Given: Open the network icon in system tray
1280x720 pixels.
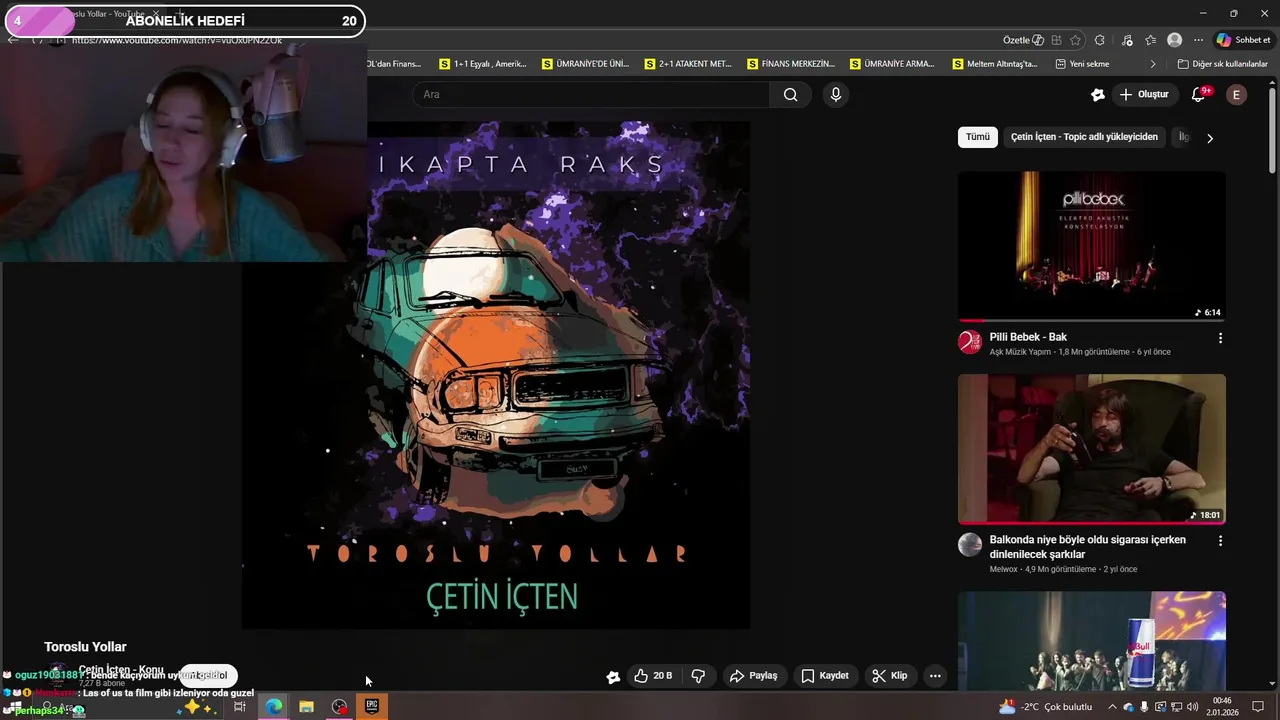Looking at the screenshot, I should (x=1176, y=707).
